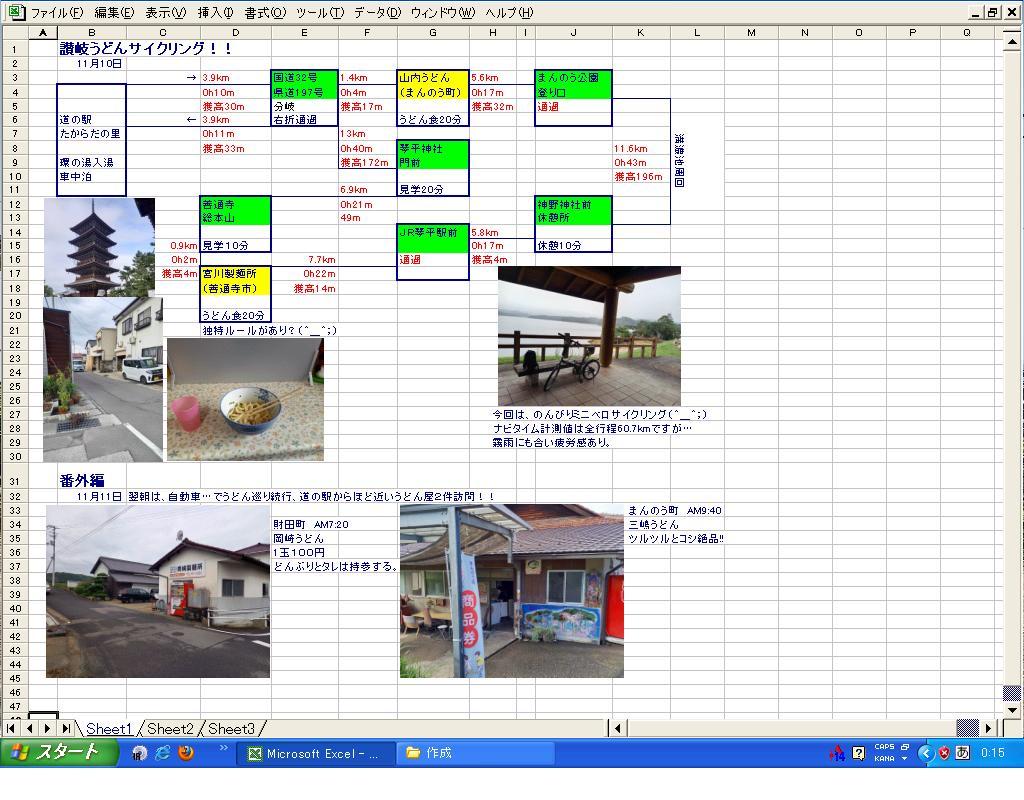Open the ファイル (File) menu
Image resolution: width=1024 pixels, height=800 pixels.
coord(56,13)
